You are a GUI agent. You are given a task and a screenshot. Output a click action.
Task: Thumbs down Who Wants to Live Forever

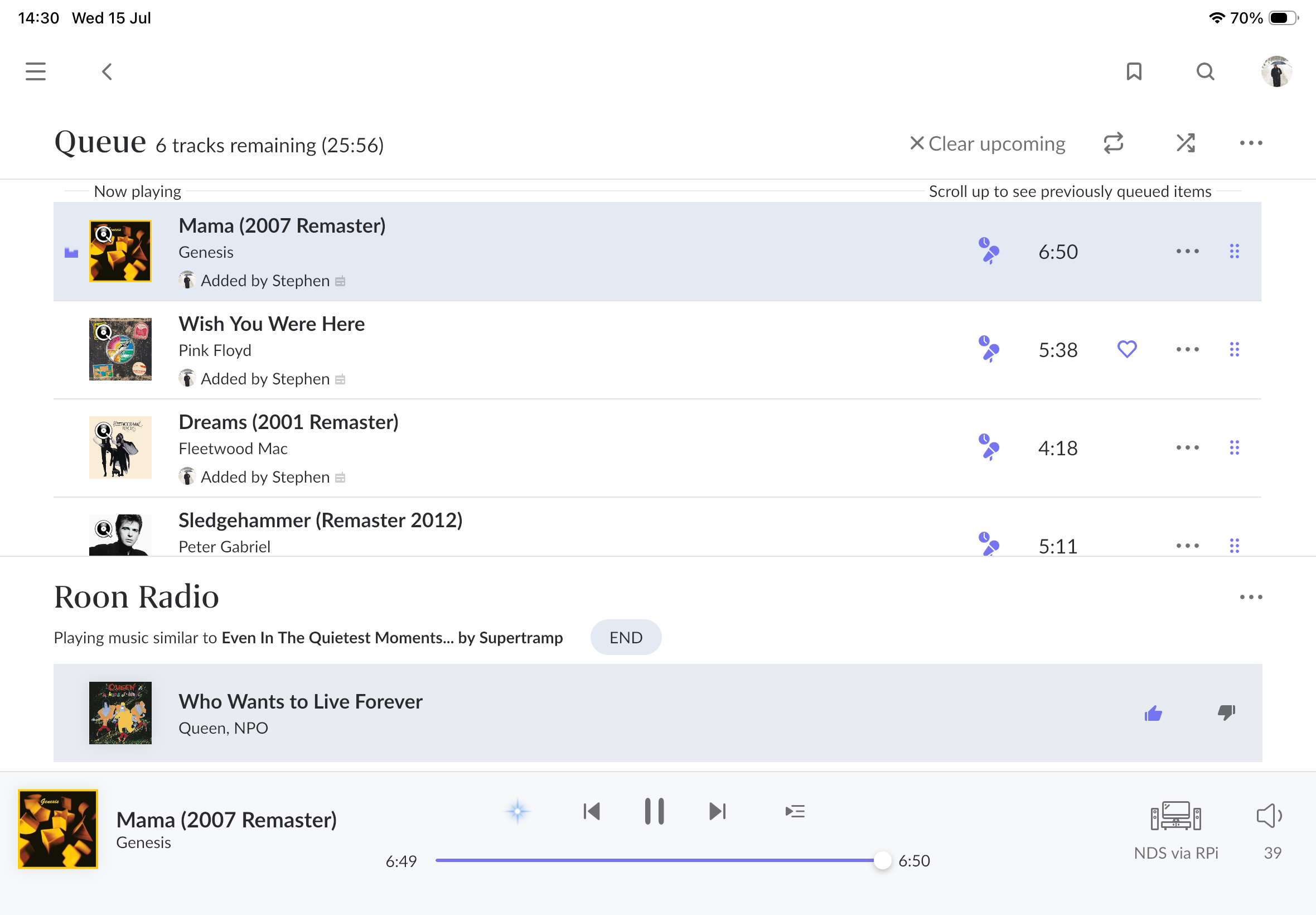click(1226, 713)
